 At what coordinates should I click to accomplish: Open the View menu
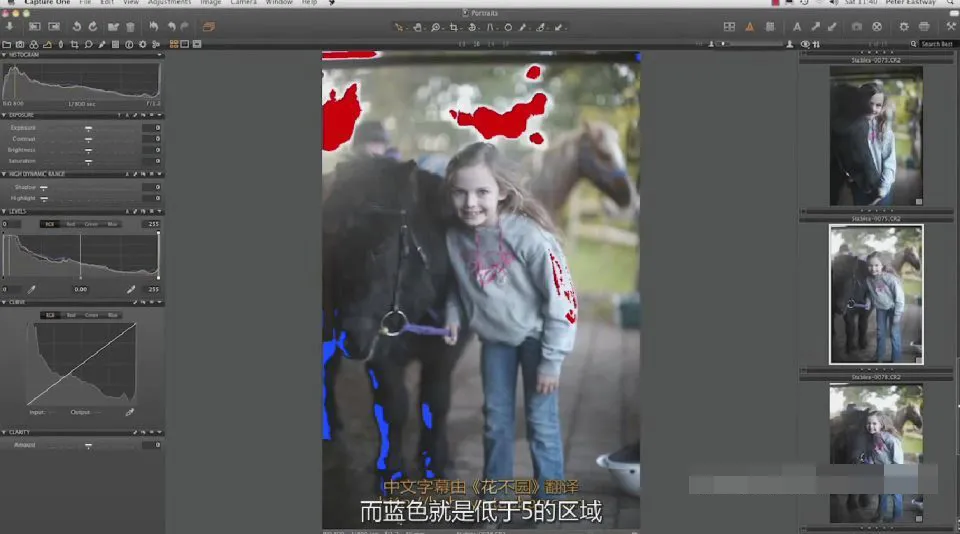click(131, 2)
